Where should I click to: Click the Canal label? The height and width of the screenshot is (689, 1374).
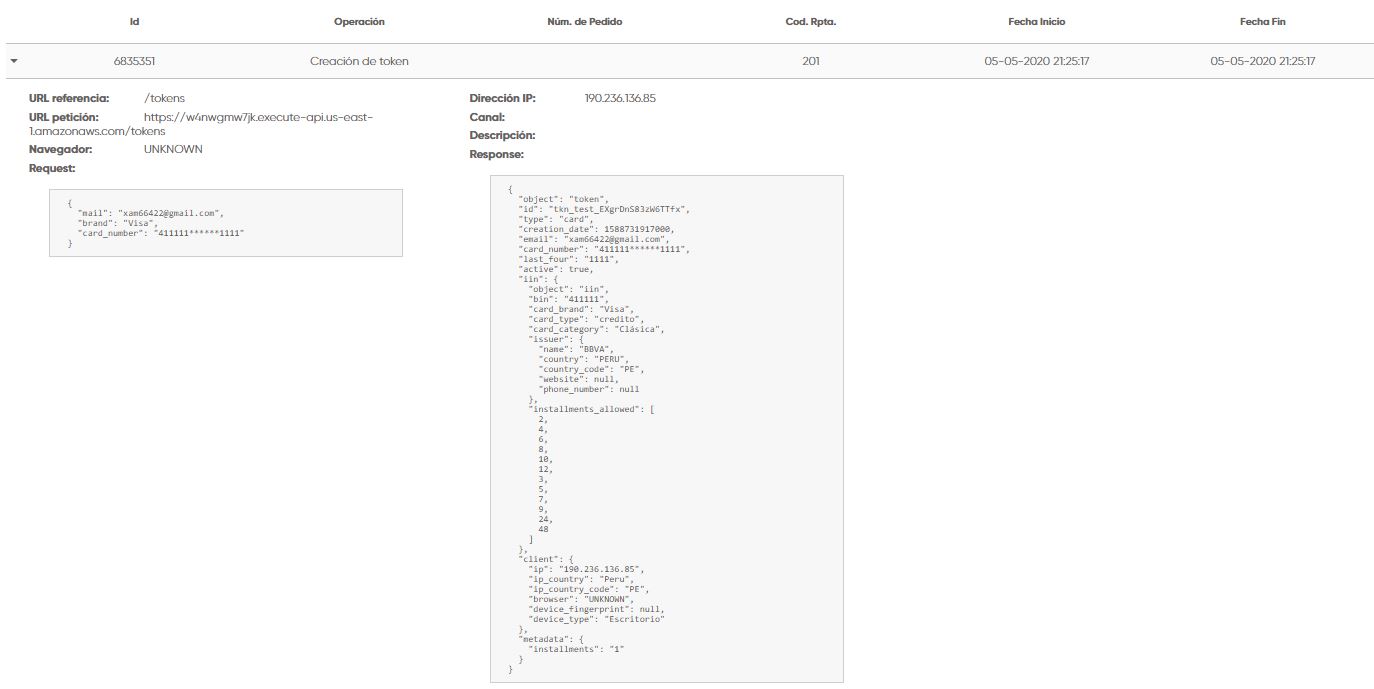pos(487,117)
